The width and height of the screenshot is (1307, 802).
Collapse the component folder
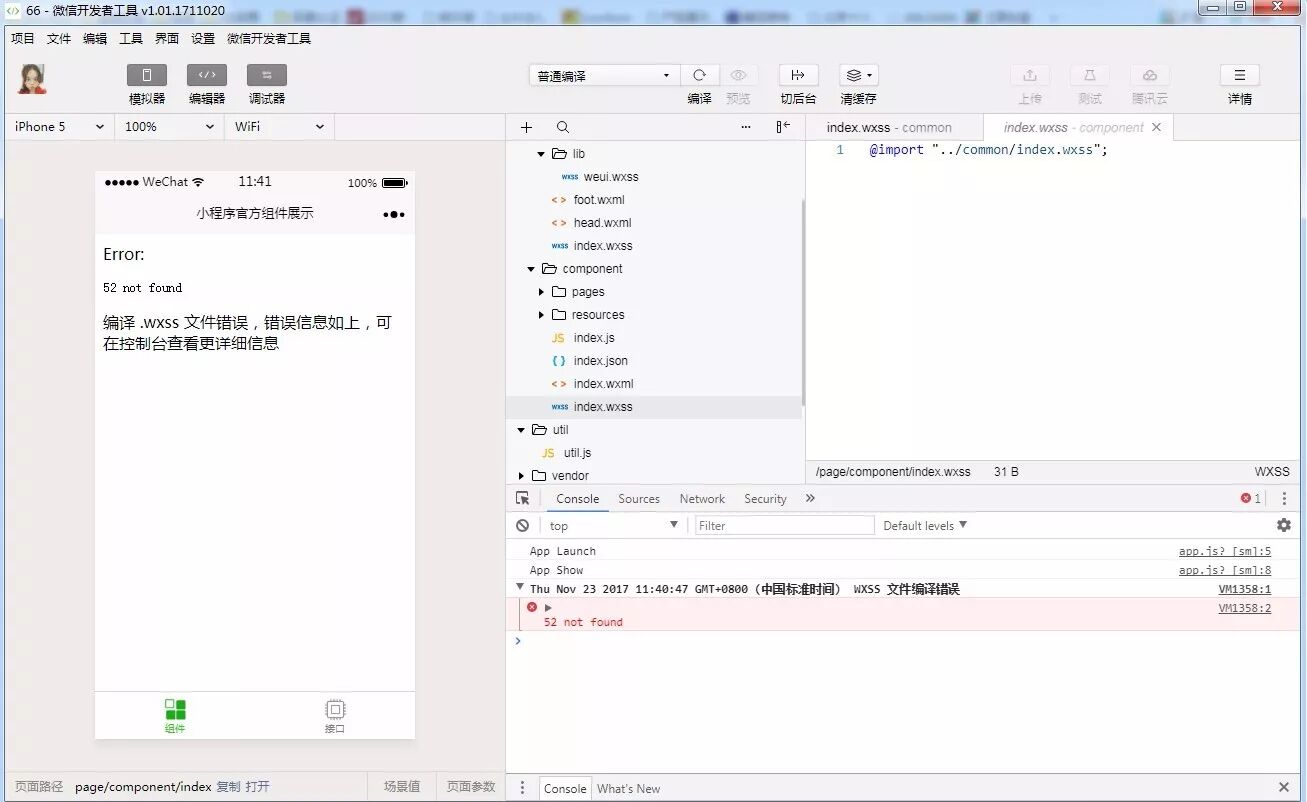coord(531,269)
